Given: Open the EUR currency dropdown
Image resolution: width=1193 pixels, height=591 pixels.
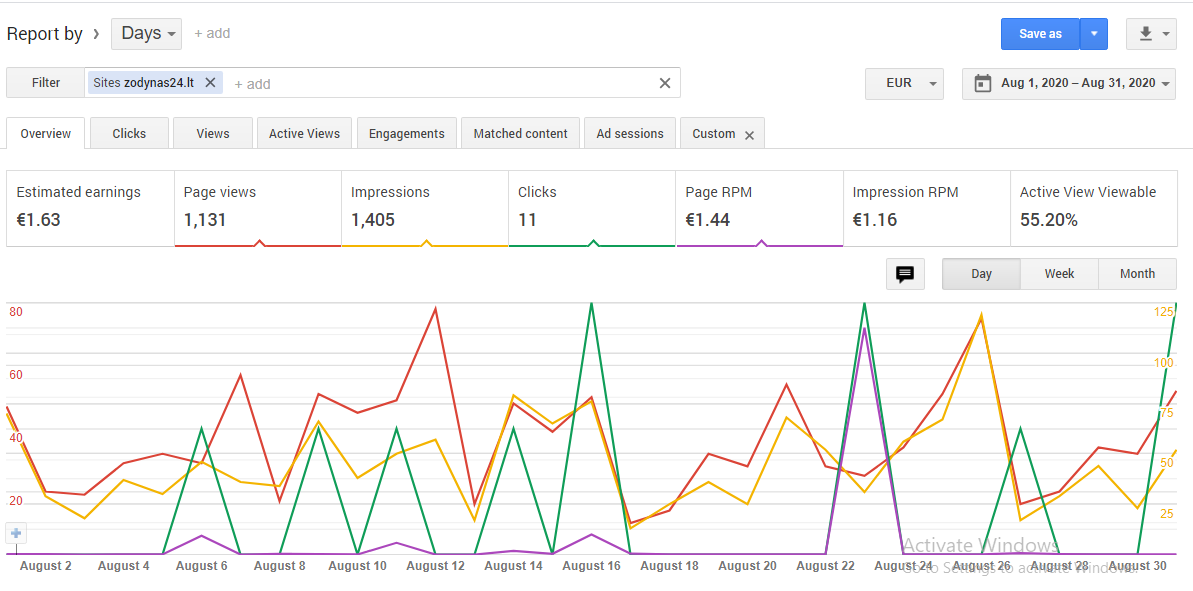Looking at the screenshot, I should [x=905, y=84].
